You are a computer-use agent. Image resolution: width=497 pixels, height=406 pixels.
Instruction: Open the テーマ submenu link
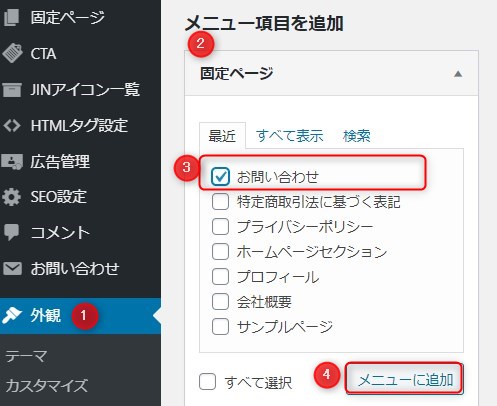(x=26, y=356)
